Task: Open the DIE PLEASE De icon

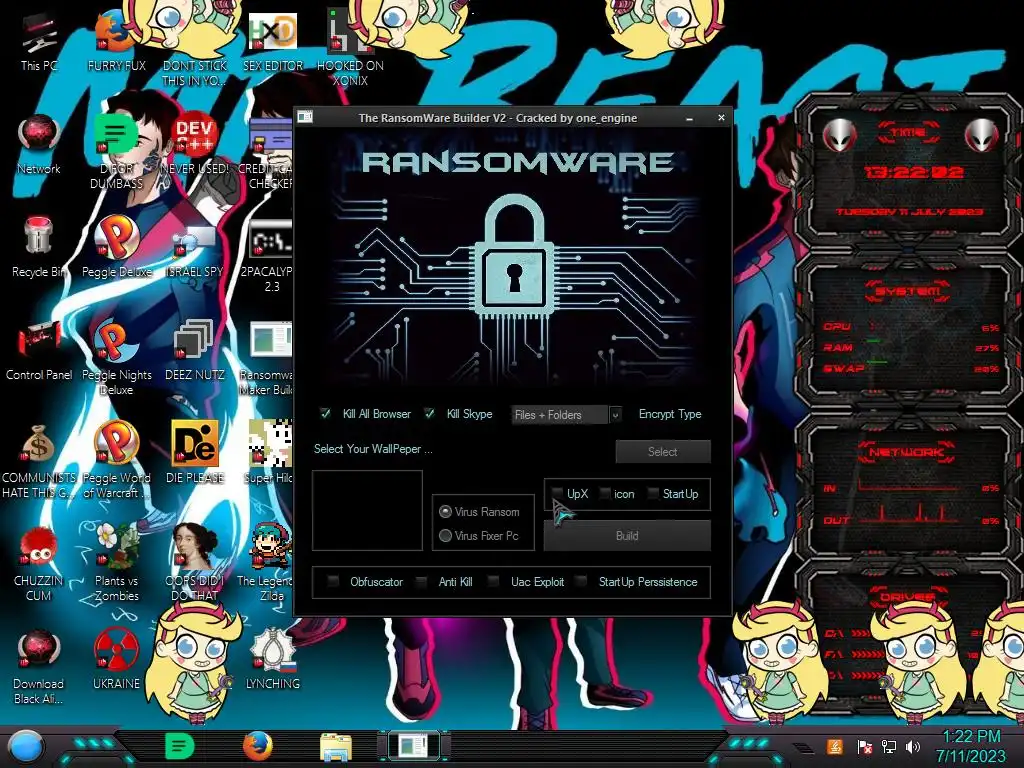Action: click(x=194, y=453)
